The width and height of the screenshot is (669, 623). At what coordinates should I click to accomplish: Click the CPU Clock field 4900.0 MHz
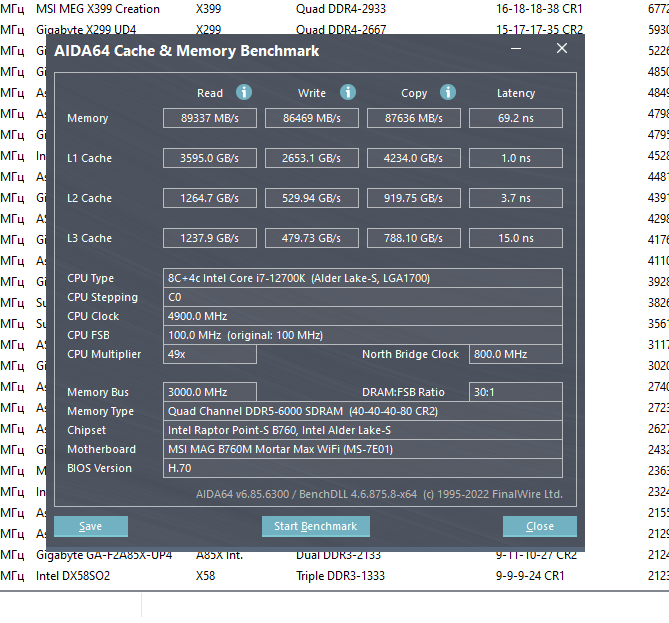pos(363,316)
